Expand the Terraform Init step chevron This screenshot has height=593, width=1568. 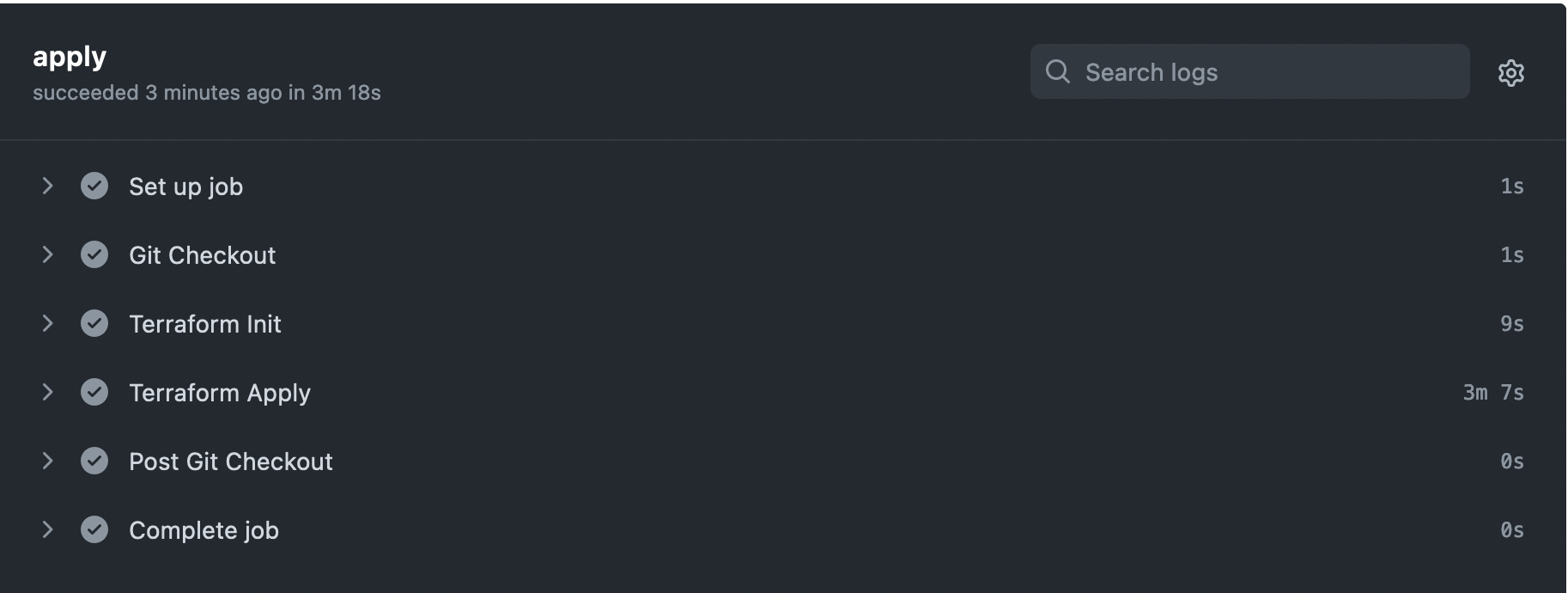tap(48, 323)
